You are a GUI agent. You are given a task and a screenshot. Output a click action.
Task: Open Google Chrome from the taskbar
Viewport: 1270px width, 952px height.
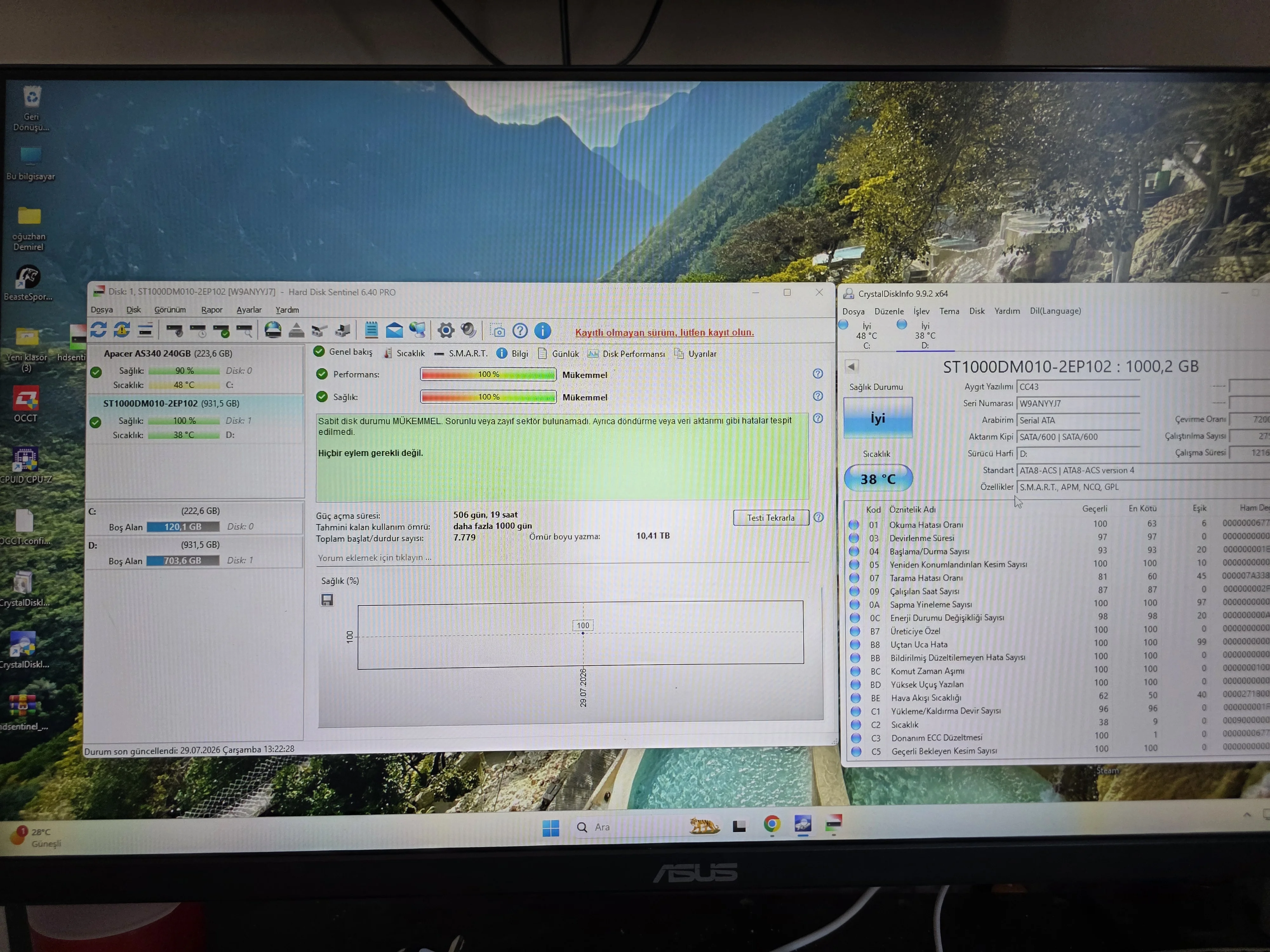(772, 825)
